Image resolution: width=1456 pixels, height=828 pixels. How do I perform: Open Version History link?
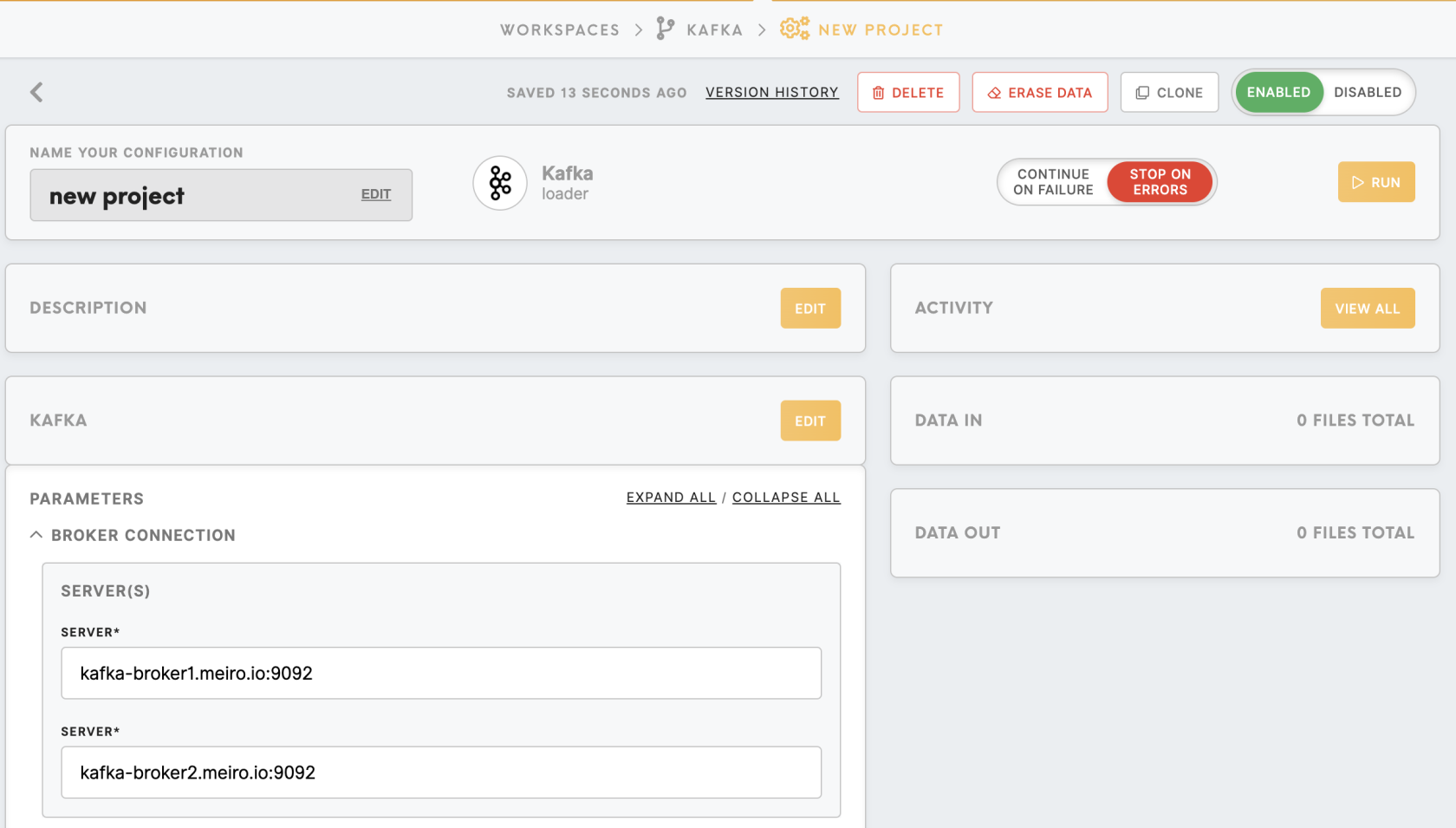point(772,92)
